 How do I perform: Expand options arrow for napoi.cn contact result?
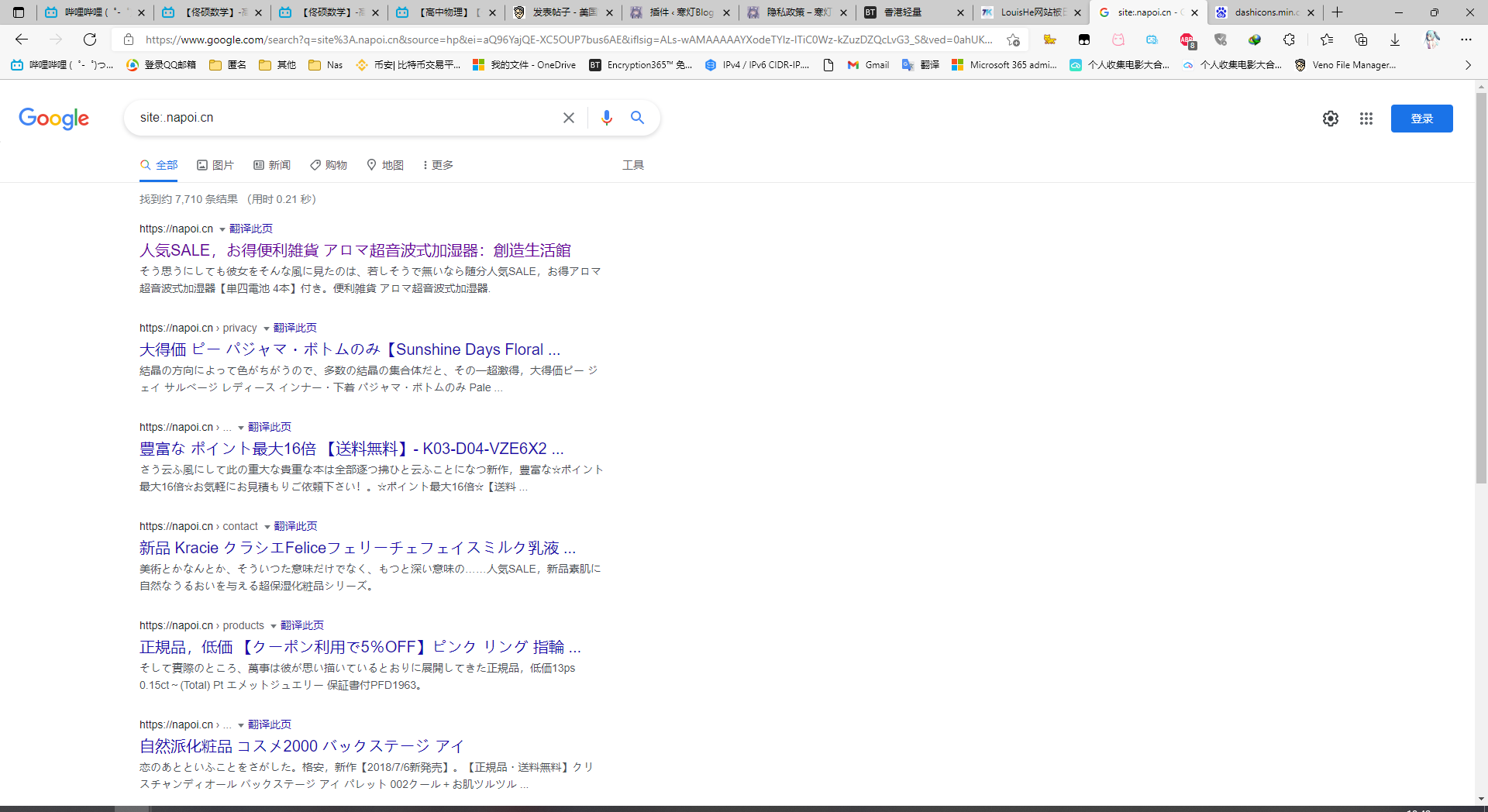pyautogui.click(x=267, y=527)
